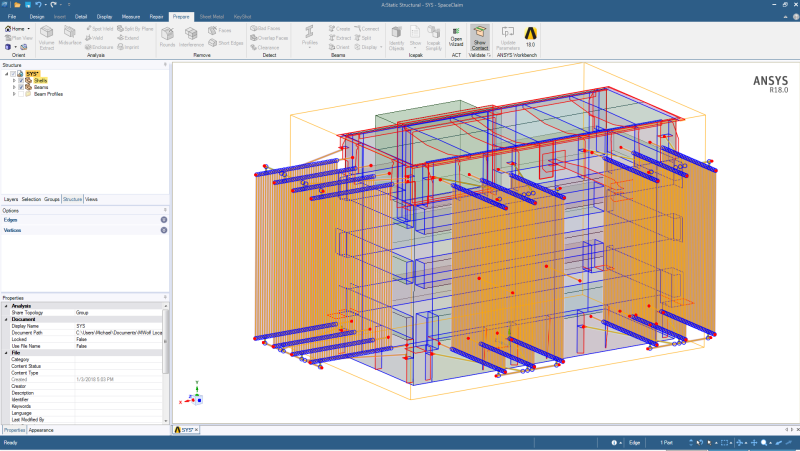
Task: Collapse the Analysis properties group
Action: coord(6,306)
